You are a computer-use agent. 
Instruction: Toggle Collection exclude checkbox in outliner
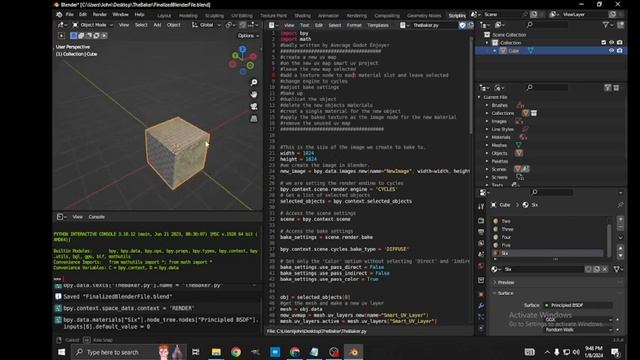(604, 42)
